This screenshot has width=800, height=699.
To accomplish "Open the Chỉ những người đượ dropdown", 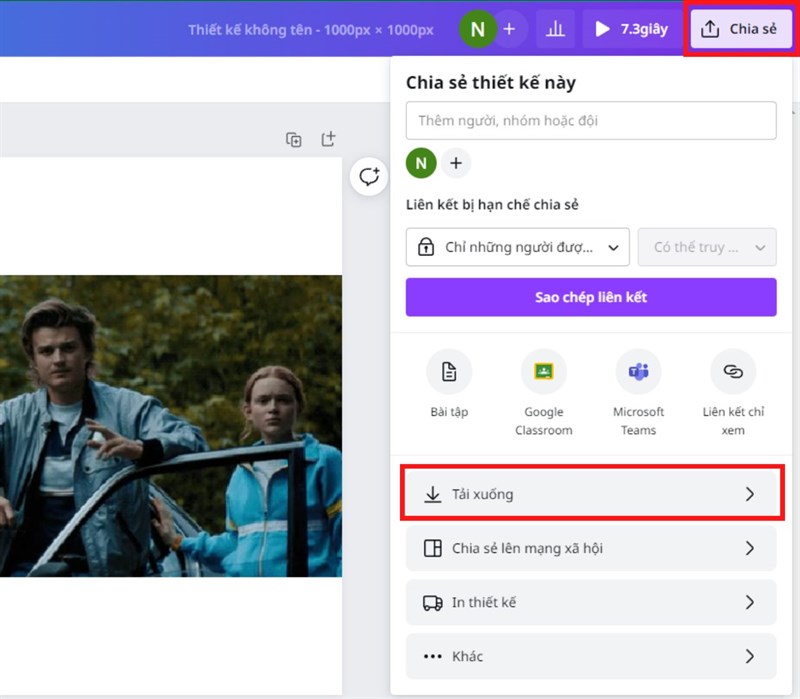I will (517, 247).
